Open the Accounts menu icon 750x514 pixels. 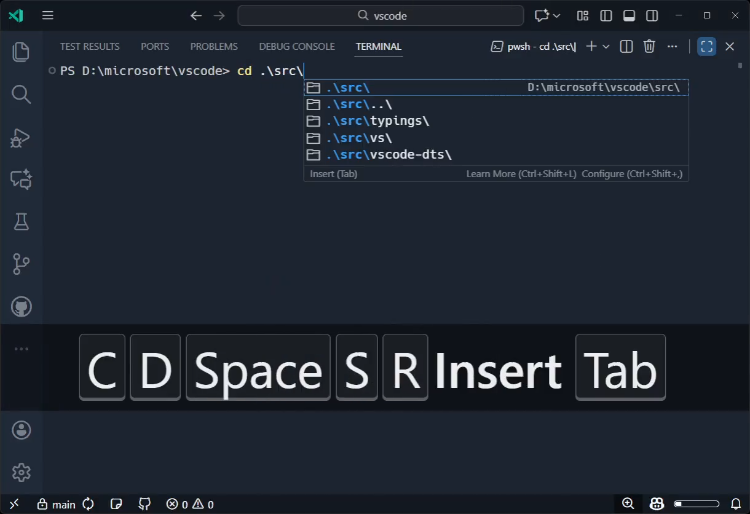(21, 430)
